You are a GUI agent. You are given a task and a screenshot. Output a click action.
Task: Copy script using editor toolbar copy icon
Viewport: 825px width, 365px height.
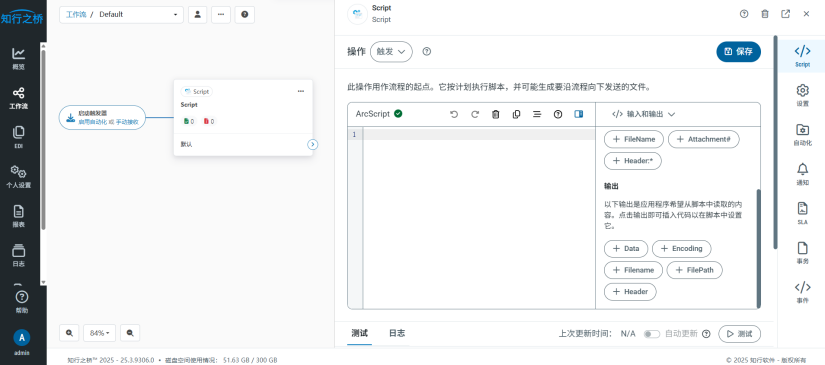click(516, 114)
